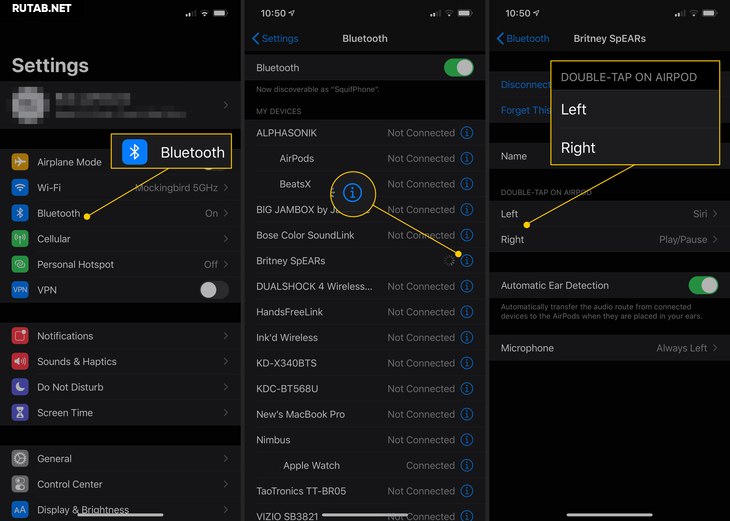
Task: Tap the Wi-Fi icon in Settings
Action: click(20, 187)
